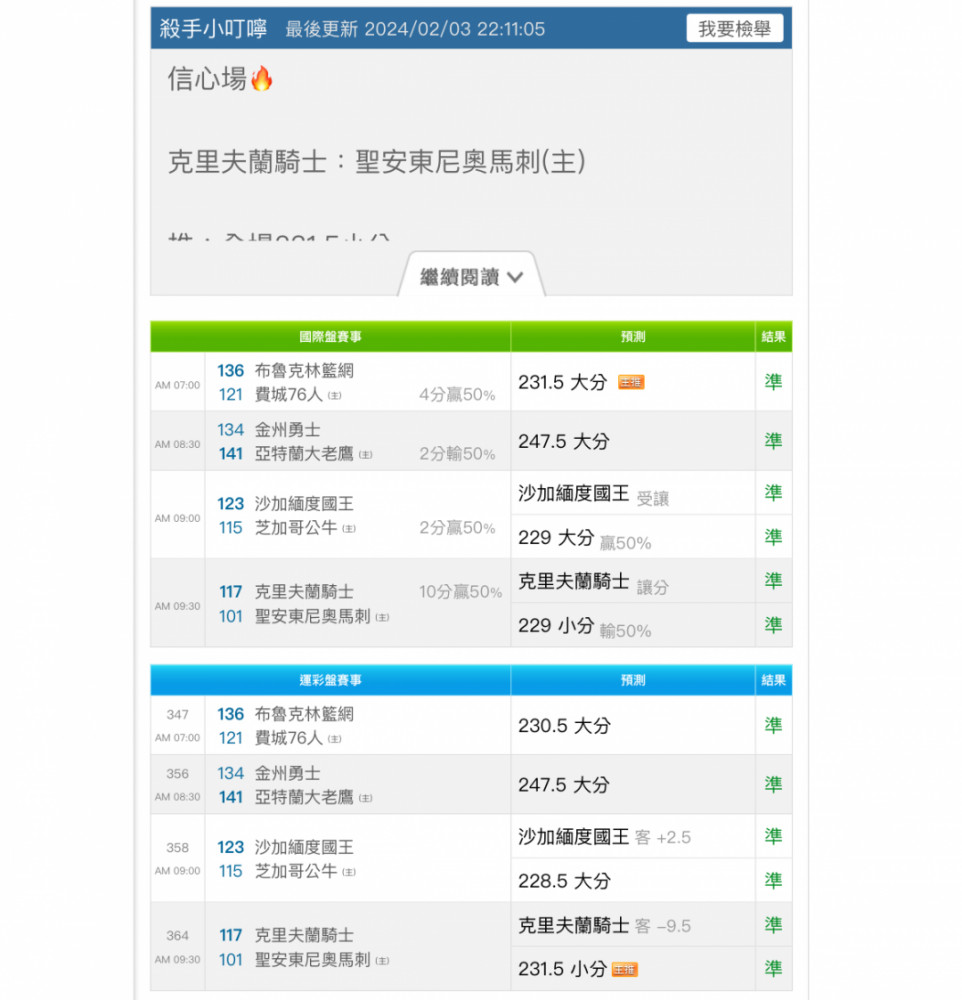Click the 228.5 大分 prediction

[564, 881]
